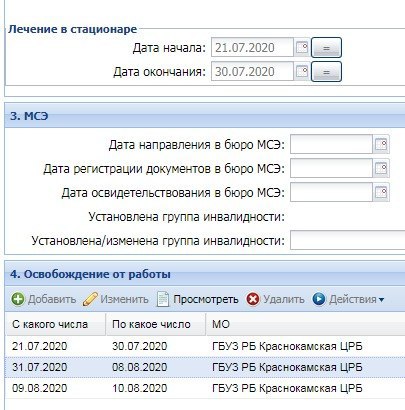Open calendar for Дата освидетельствования в бюро МСЭ
The image size is (405, 410).
[x=381, y=192]
